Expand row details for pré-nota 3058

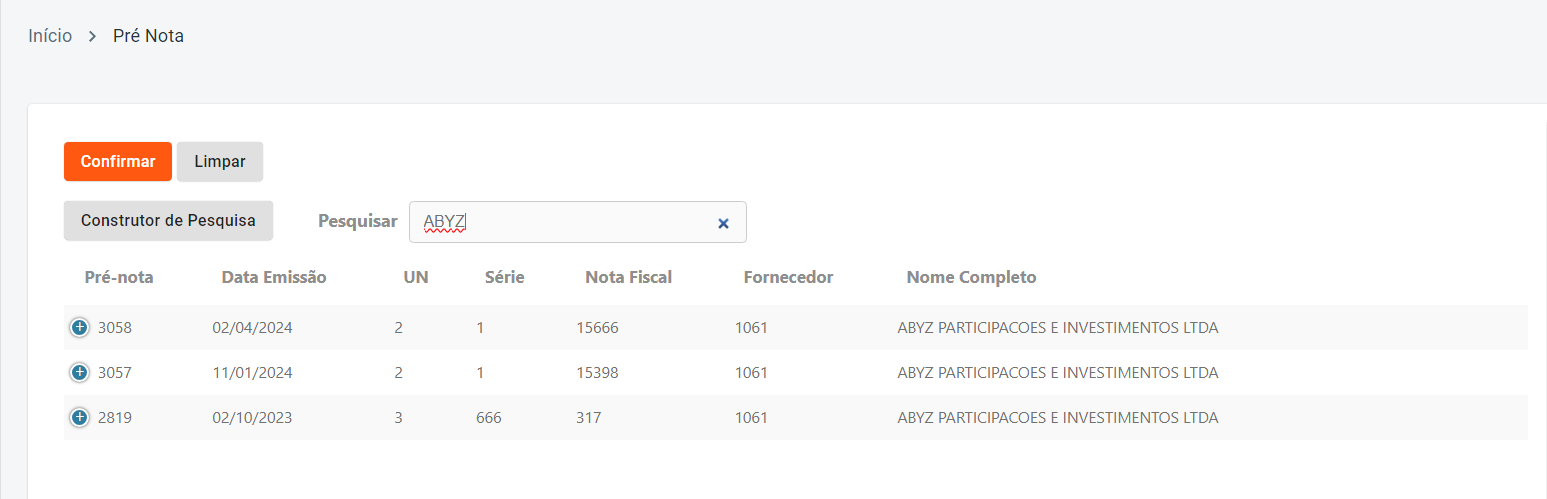(x=80, y=327)
